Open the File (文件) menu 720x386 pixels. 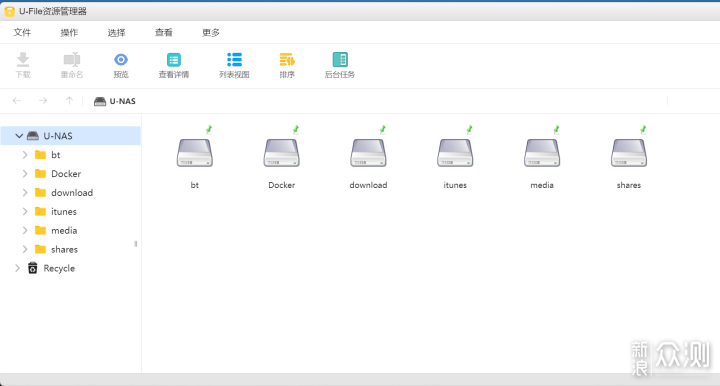[x=22, y=33]
